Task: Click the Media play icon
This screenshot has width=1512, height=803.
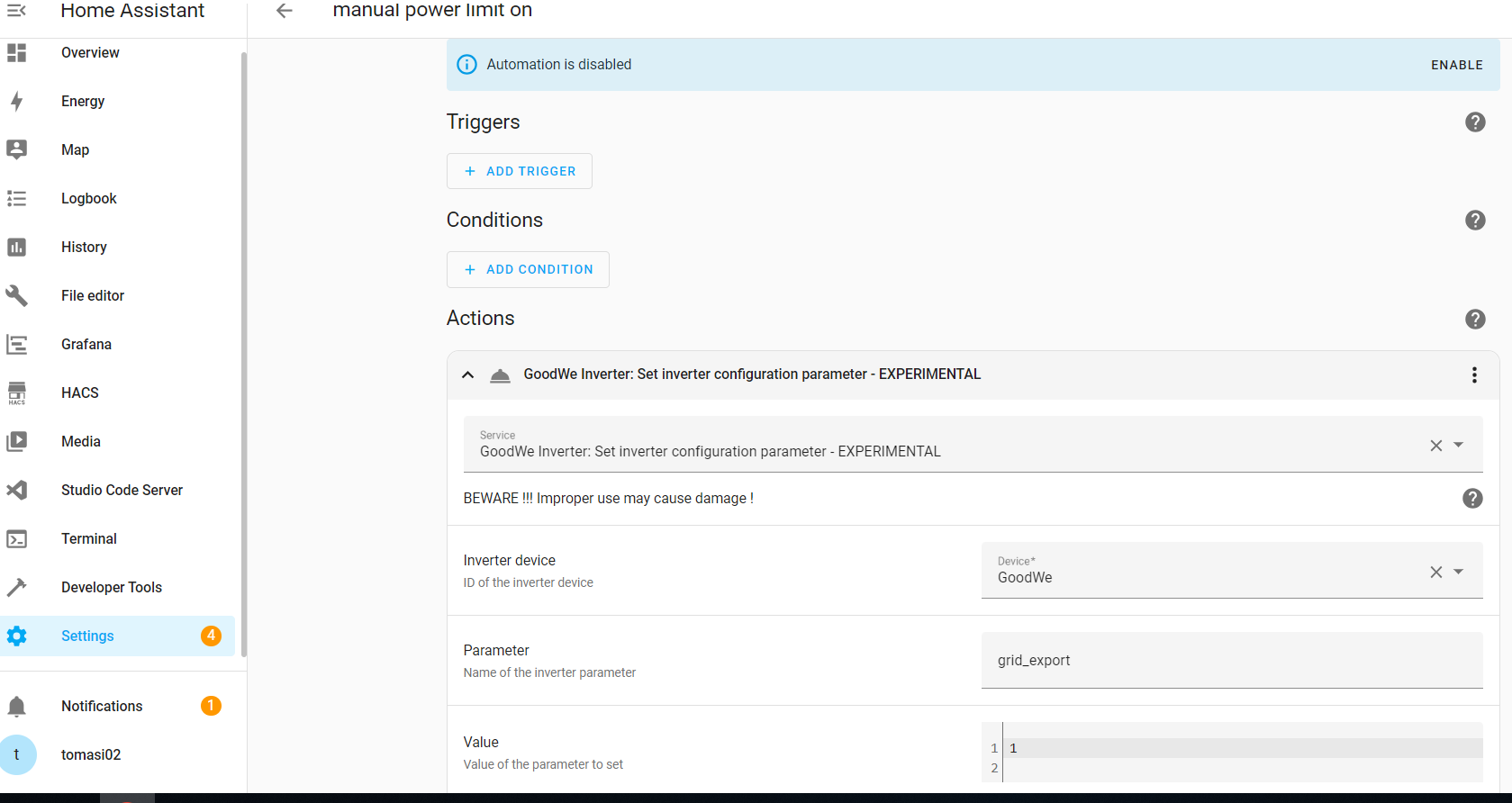Action: click(x=16, y=441)
